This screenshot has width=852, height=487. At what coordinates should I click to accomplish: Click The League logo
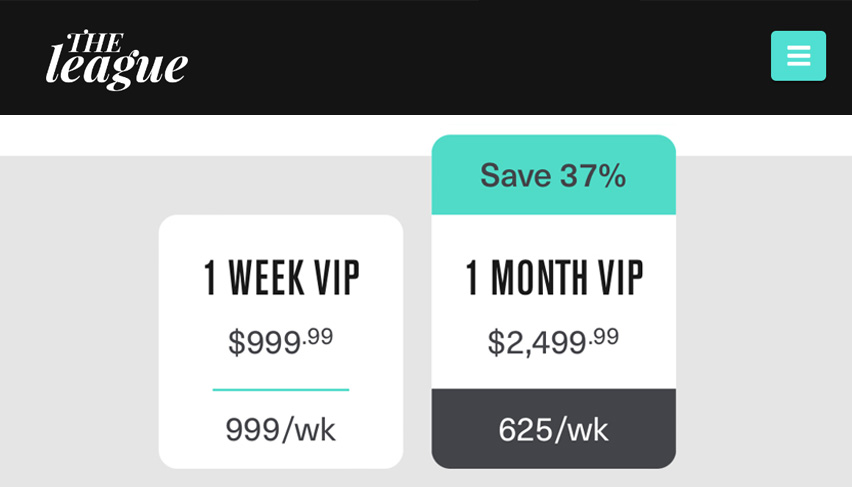pyautogui.click(x=117, y=60)
